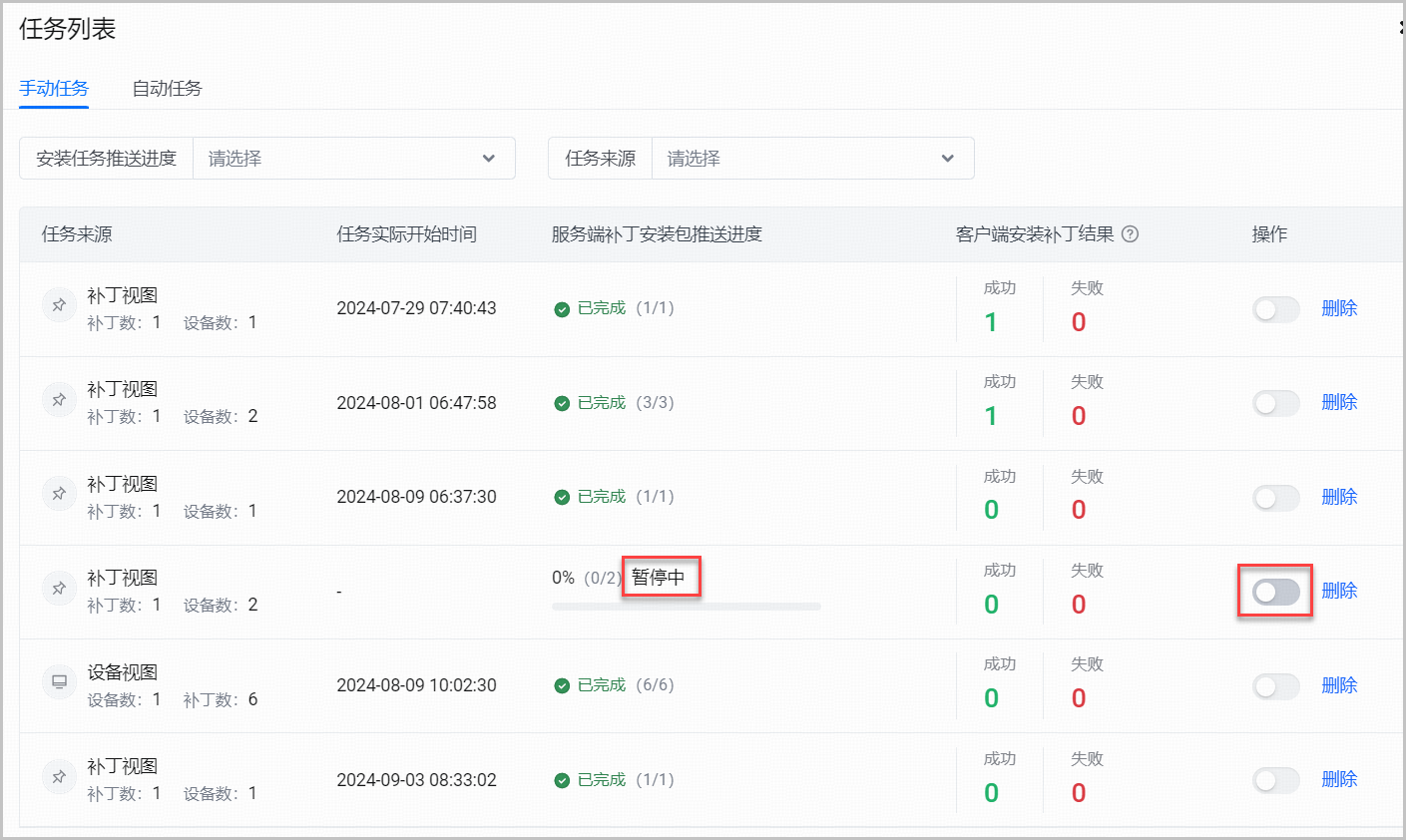Click help icon next to 客户端安装补丁结果

1130,234
